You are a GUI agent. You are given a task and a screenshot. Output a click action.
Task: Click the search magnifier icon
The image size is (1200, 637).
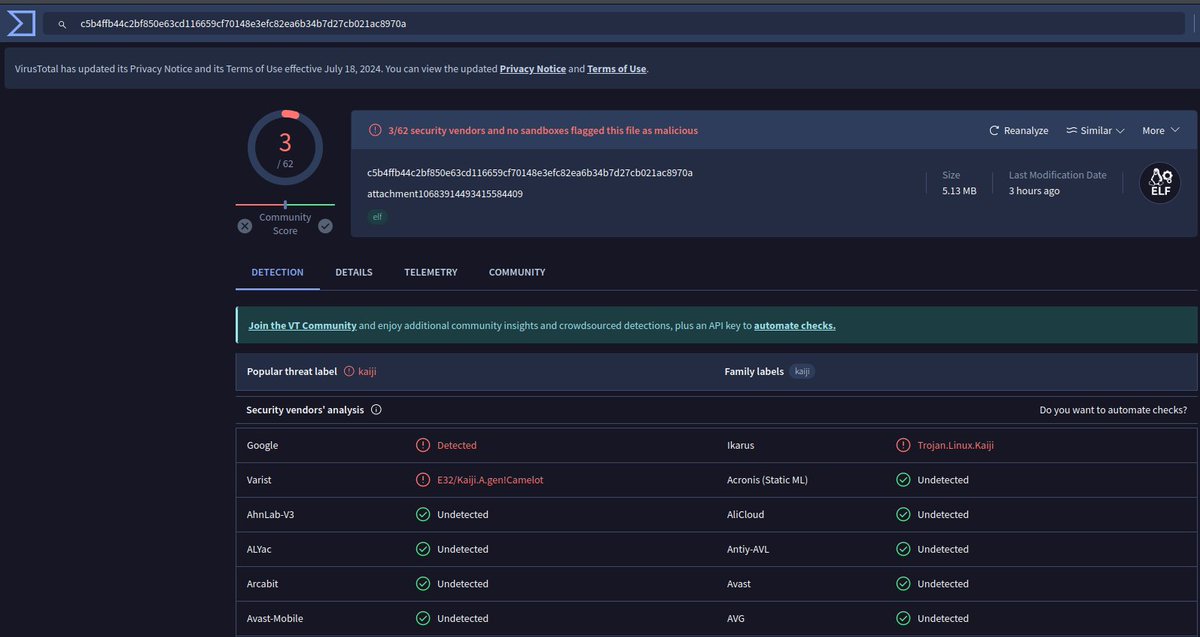[x=62, y=24]
